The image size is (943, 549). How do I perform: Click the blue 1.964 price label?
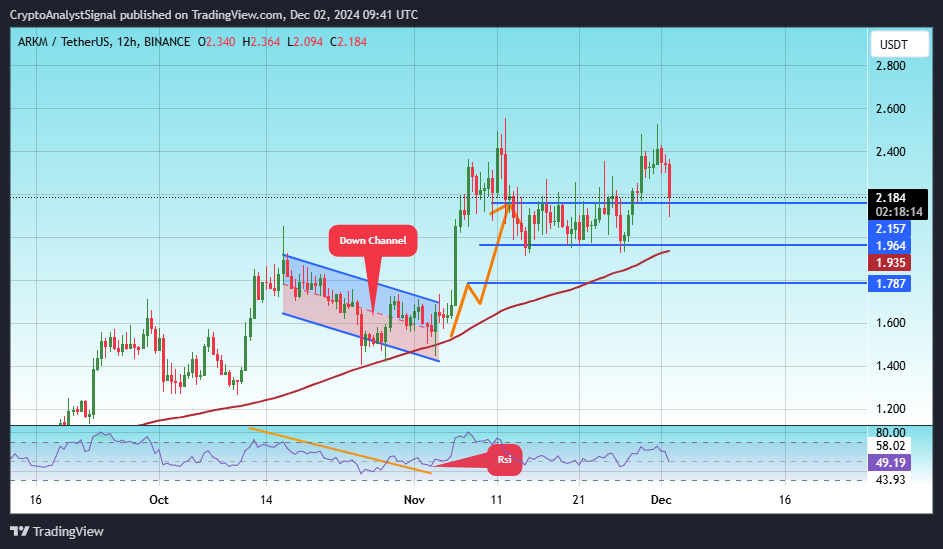890,245
